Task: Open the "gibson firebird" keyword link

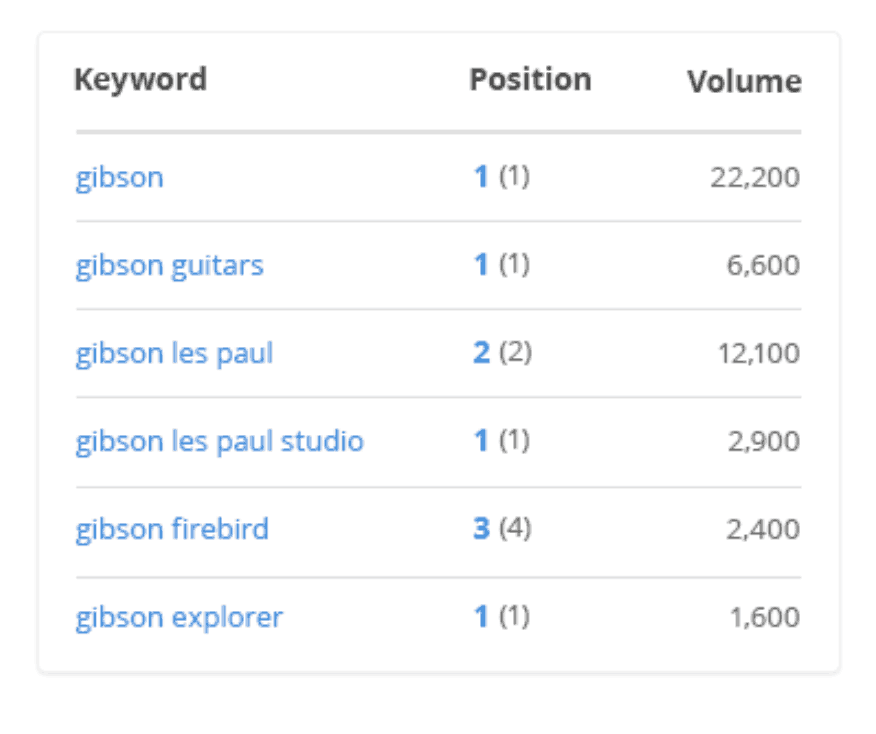Action: click(172, 529)
